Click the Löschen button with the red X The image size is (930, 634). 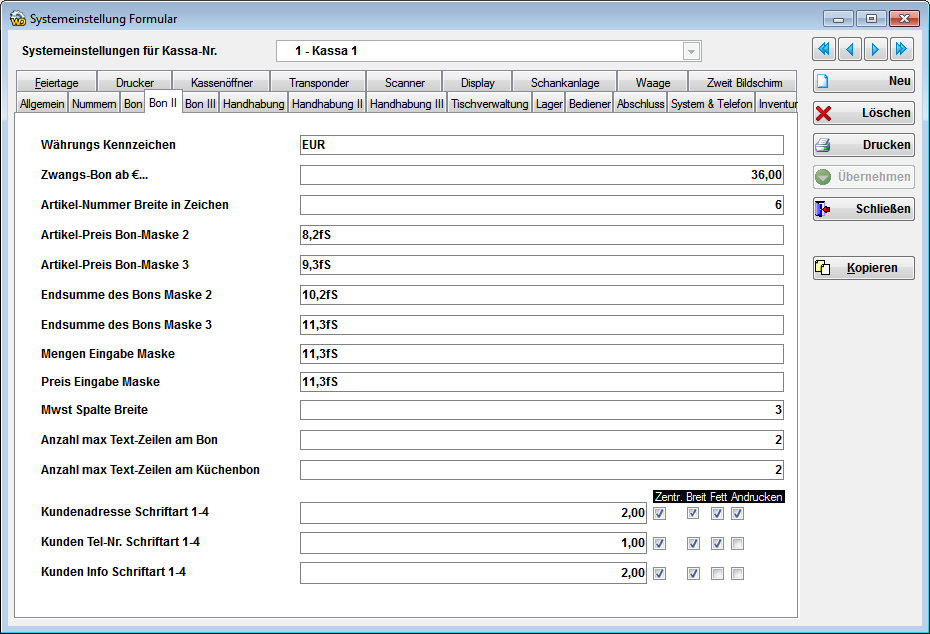864,113
